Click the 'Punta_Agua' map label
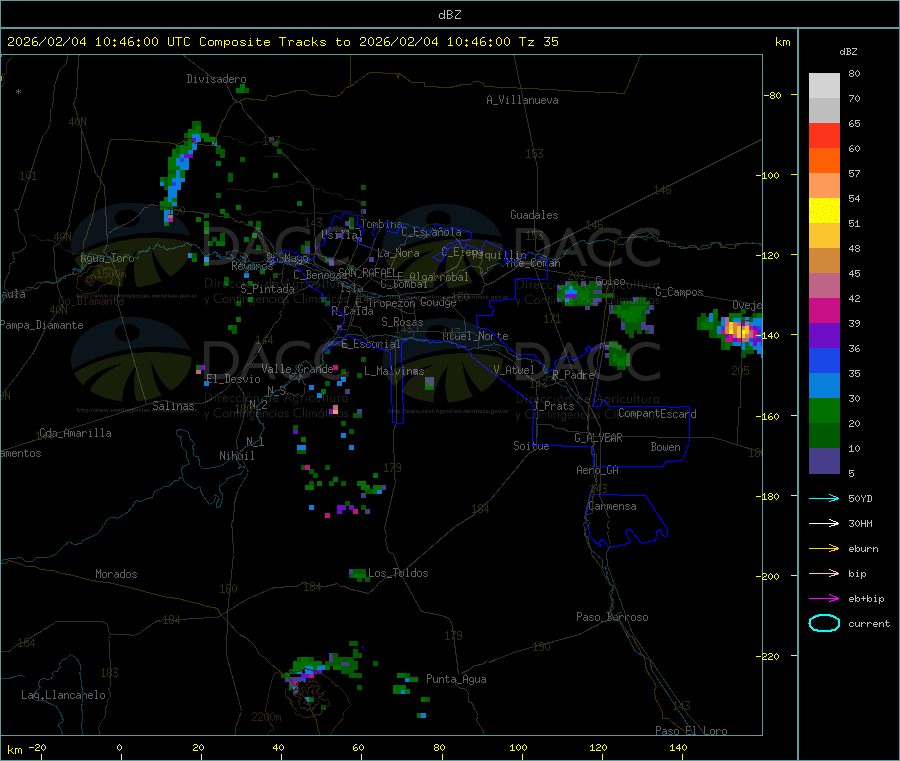This screenshot has width=900, height=761. [x=456, y=679]
